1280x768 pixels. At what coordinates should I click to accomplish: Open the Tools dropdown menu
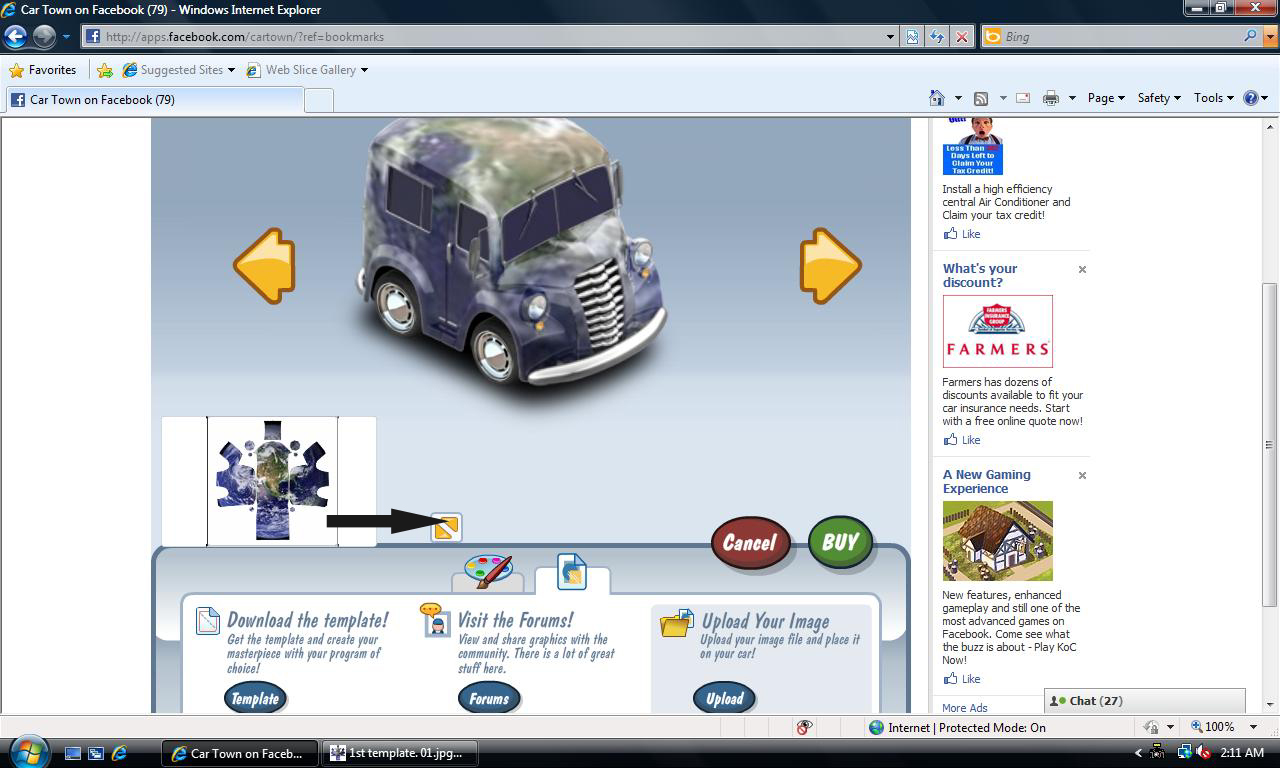pos(1212,98)
